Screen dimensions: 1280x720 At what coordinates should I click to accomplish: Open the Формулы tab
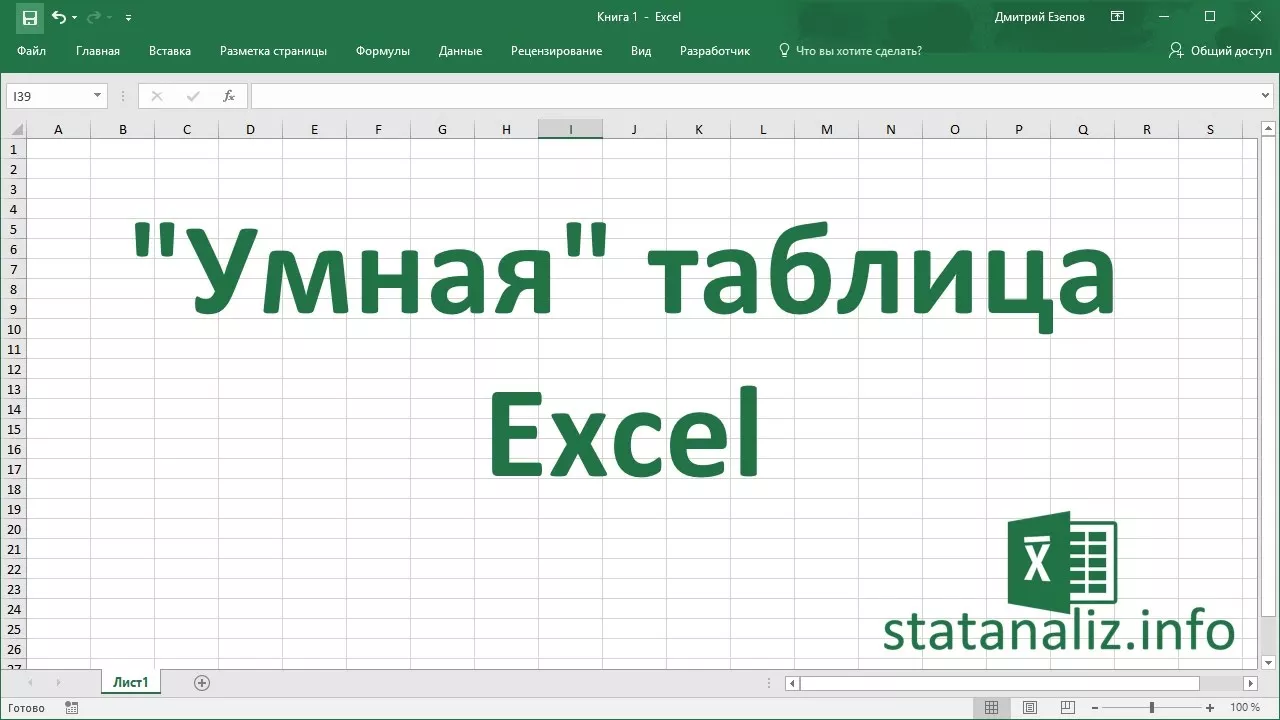click(383, 51)
